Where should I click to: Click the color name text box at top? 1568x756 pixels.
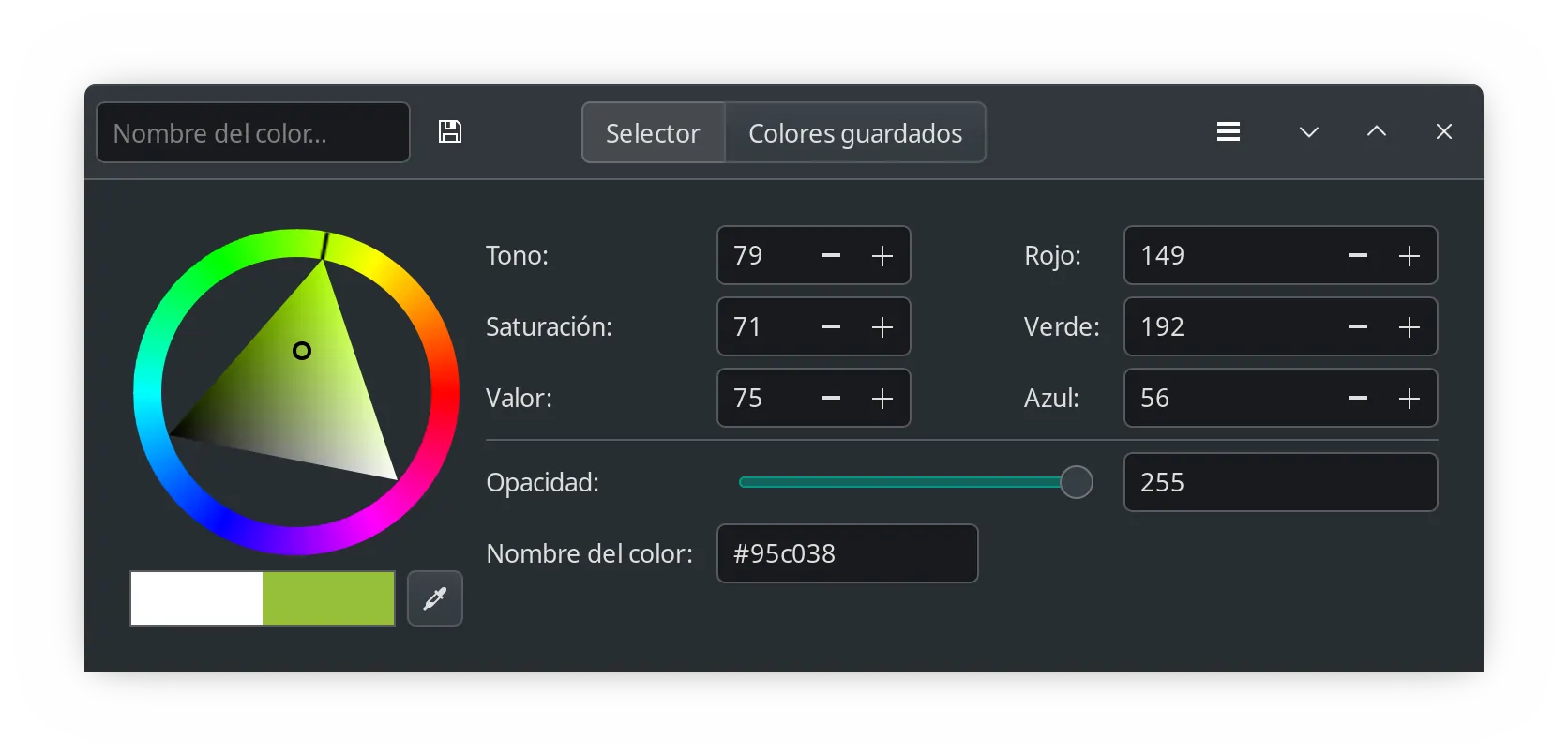tap(253, 133)
